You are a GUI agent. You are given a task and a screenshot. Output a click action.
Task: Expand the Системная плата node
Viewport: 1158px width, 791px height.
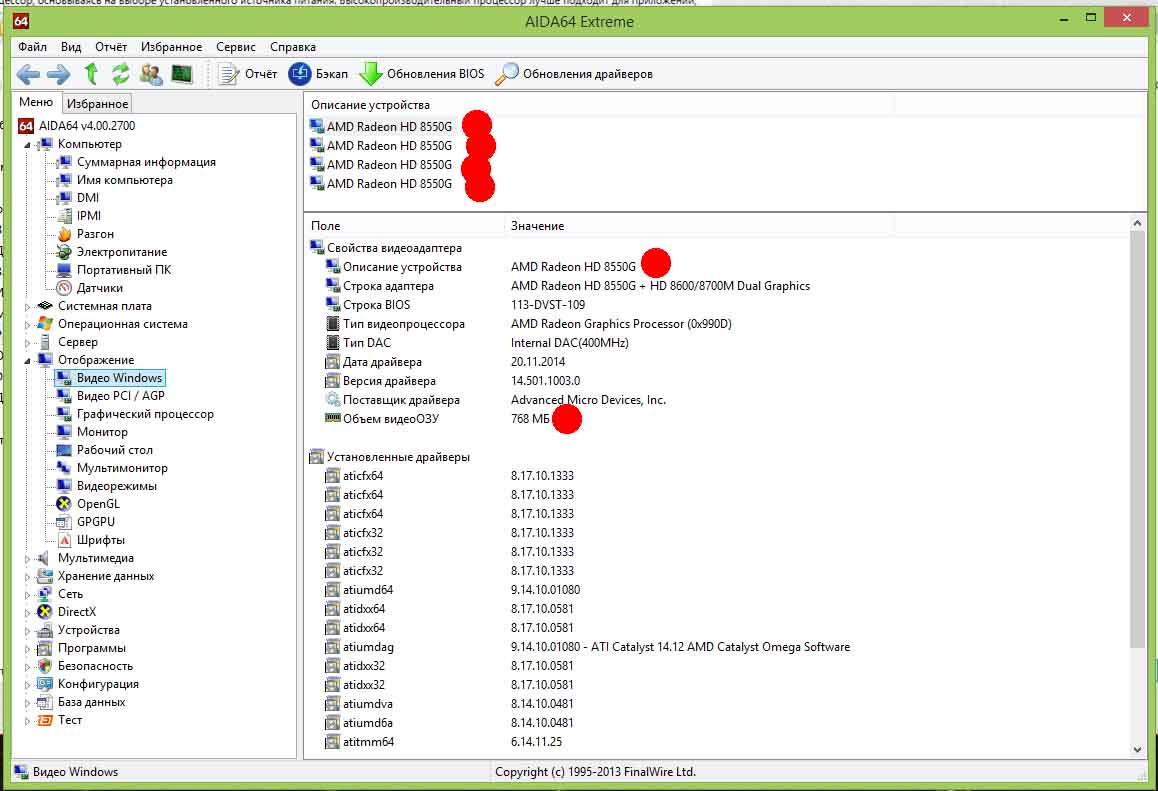click(27, 307)
